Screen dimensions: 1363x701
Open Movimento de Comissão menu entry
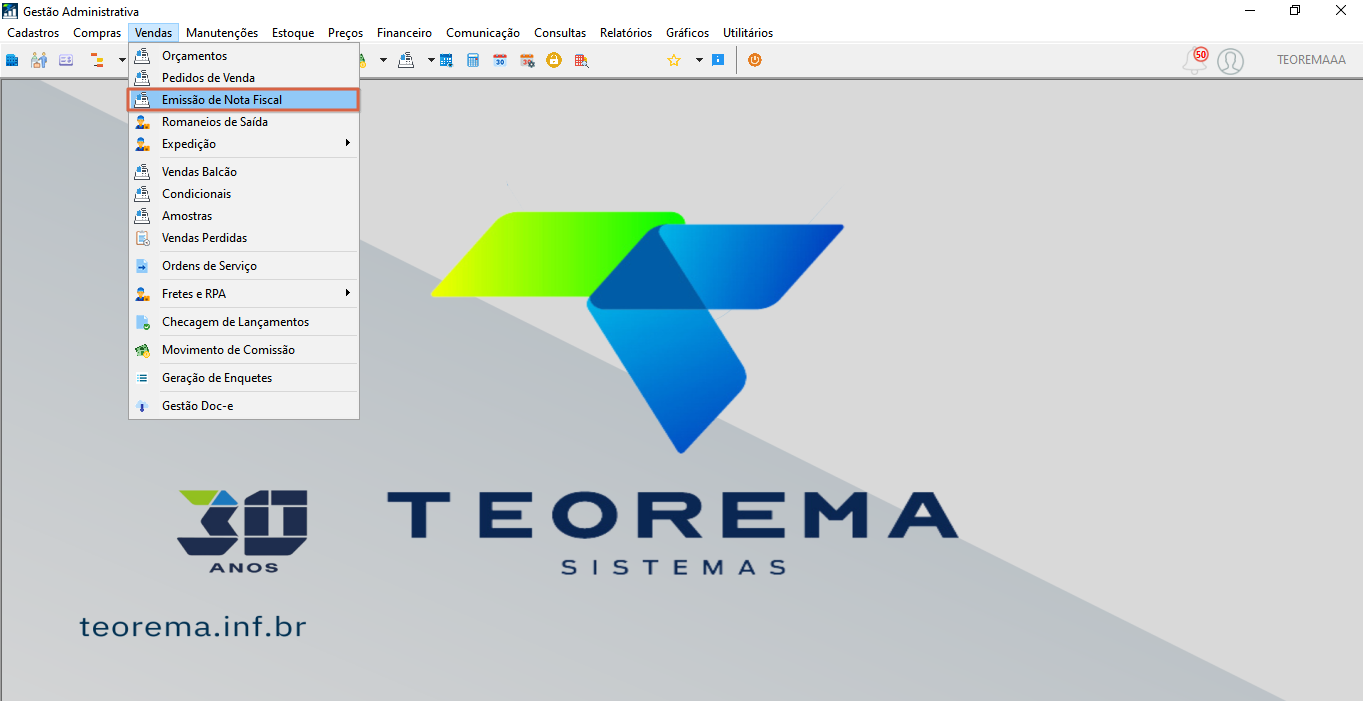coord(243,350)
